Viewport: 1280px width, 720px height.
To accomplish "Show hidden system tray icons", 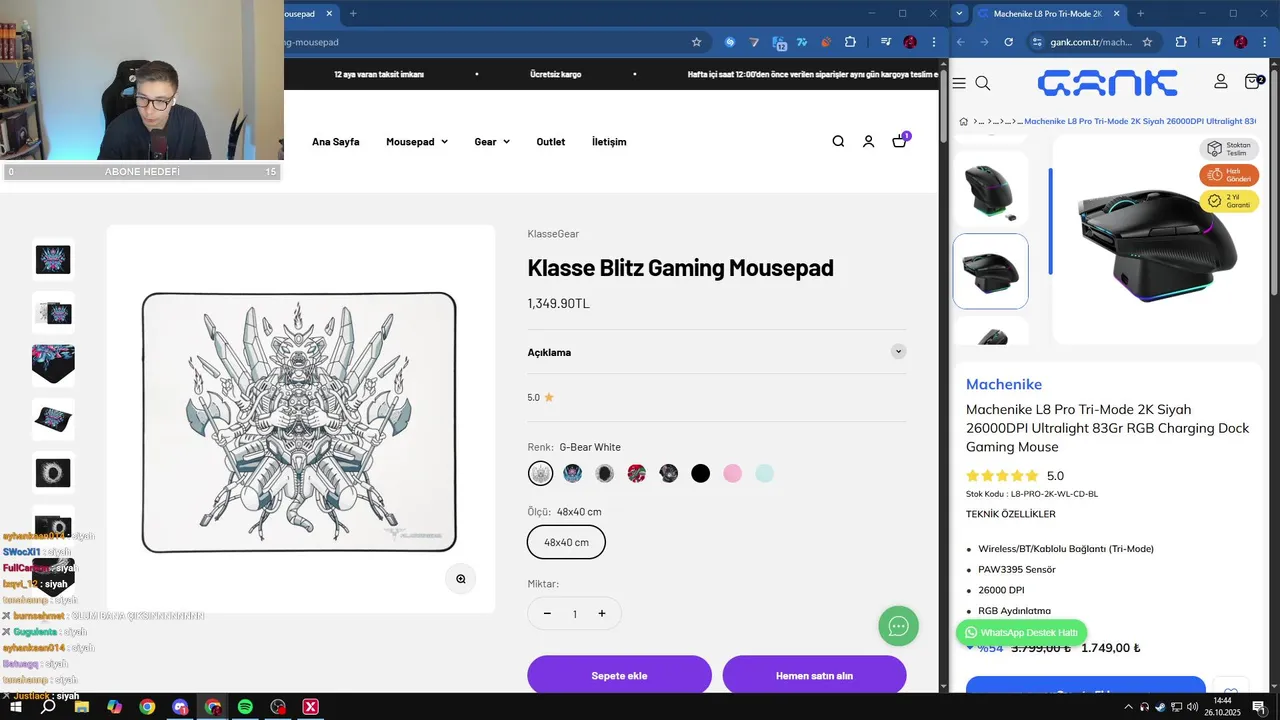I will point(1128,707).
